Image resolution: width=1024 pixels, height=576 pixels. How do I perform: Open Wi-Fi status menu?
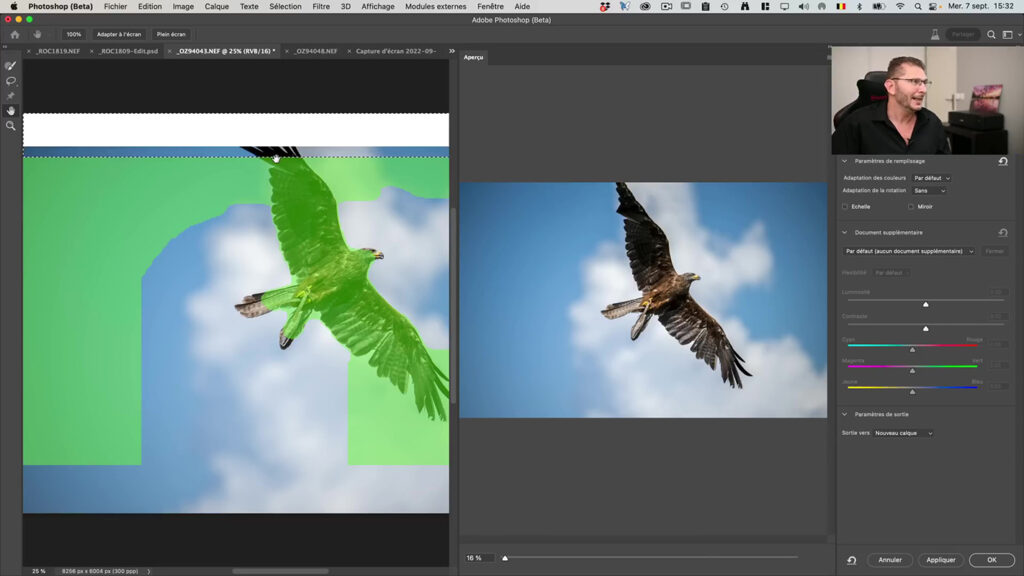[900, 7]
